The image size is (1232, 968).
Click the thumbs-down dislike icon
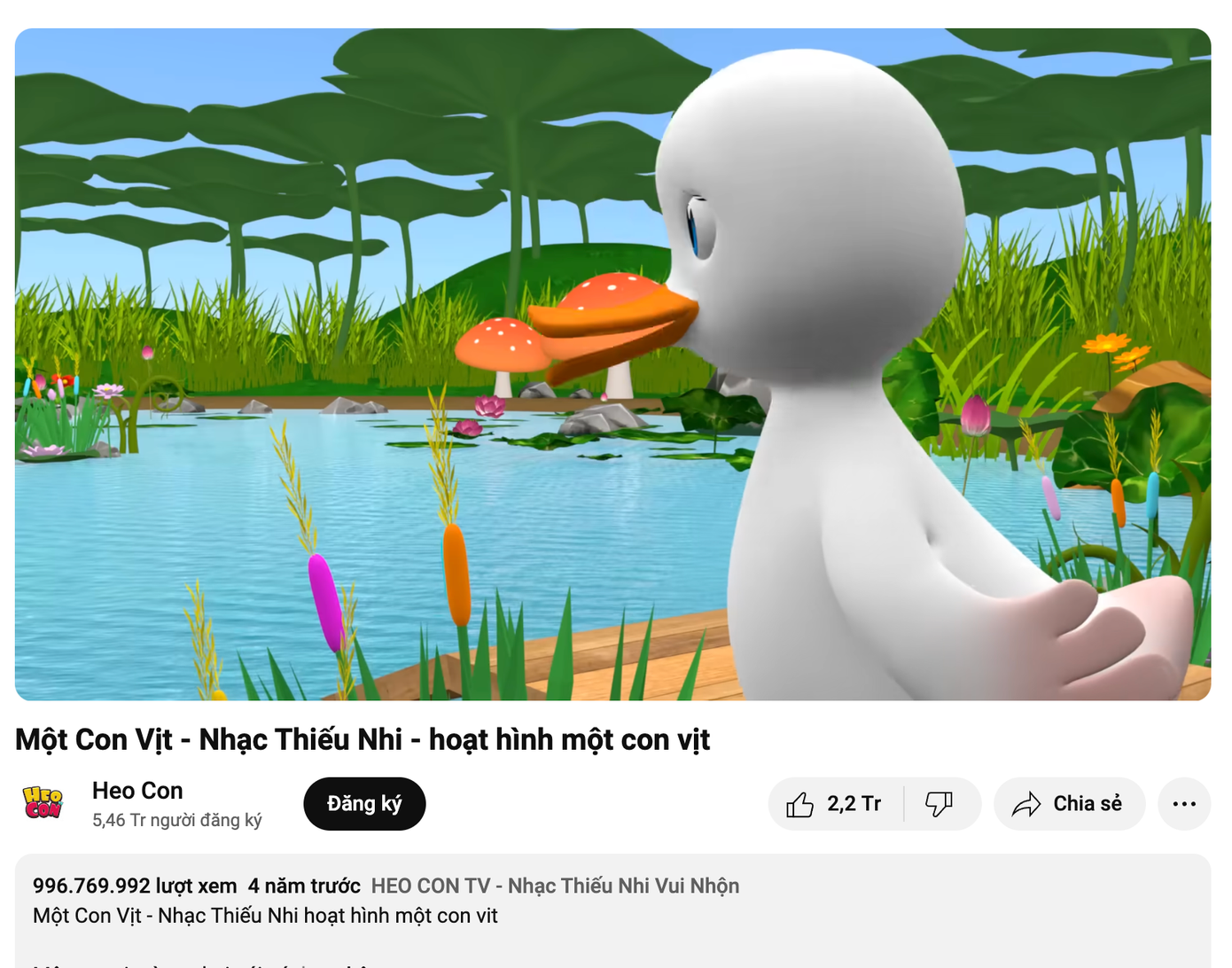point(939,804)
